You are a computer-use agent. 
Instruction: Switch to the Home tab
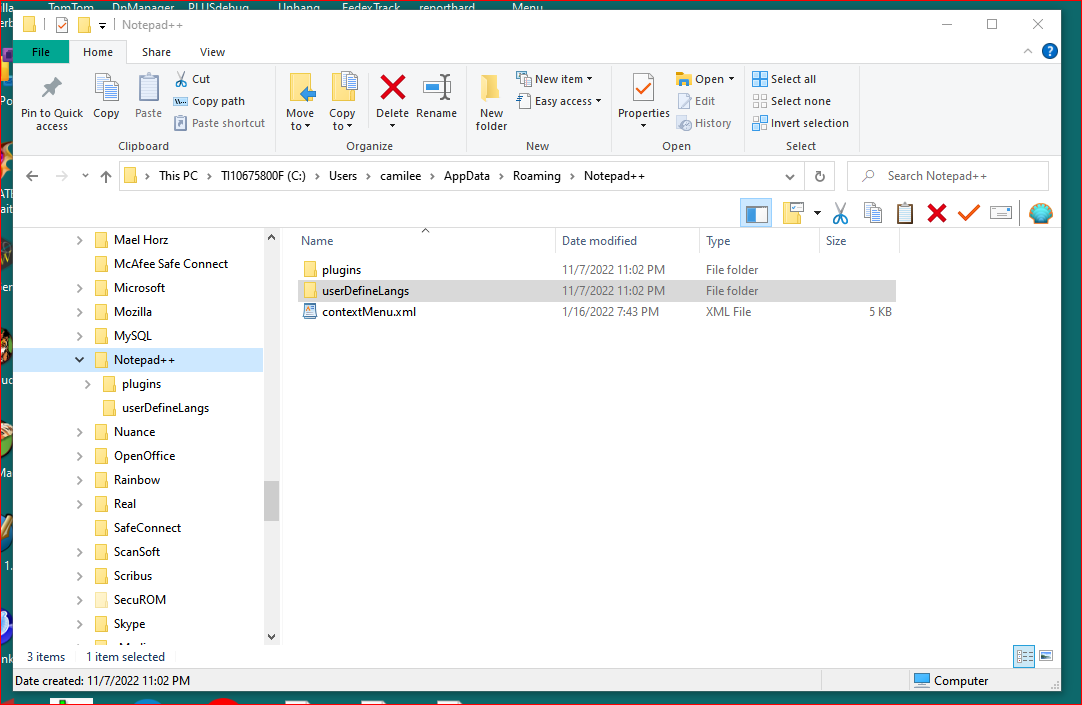(x=98, y=52)
